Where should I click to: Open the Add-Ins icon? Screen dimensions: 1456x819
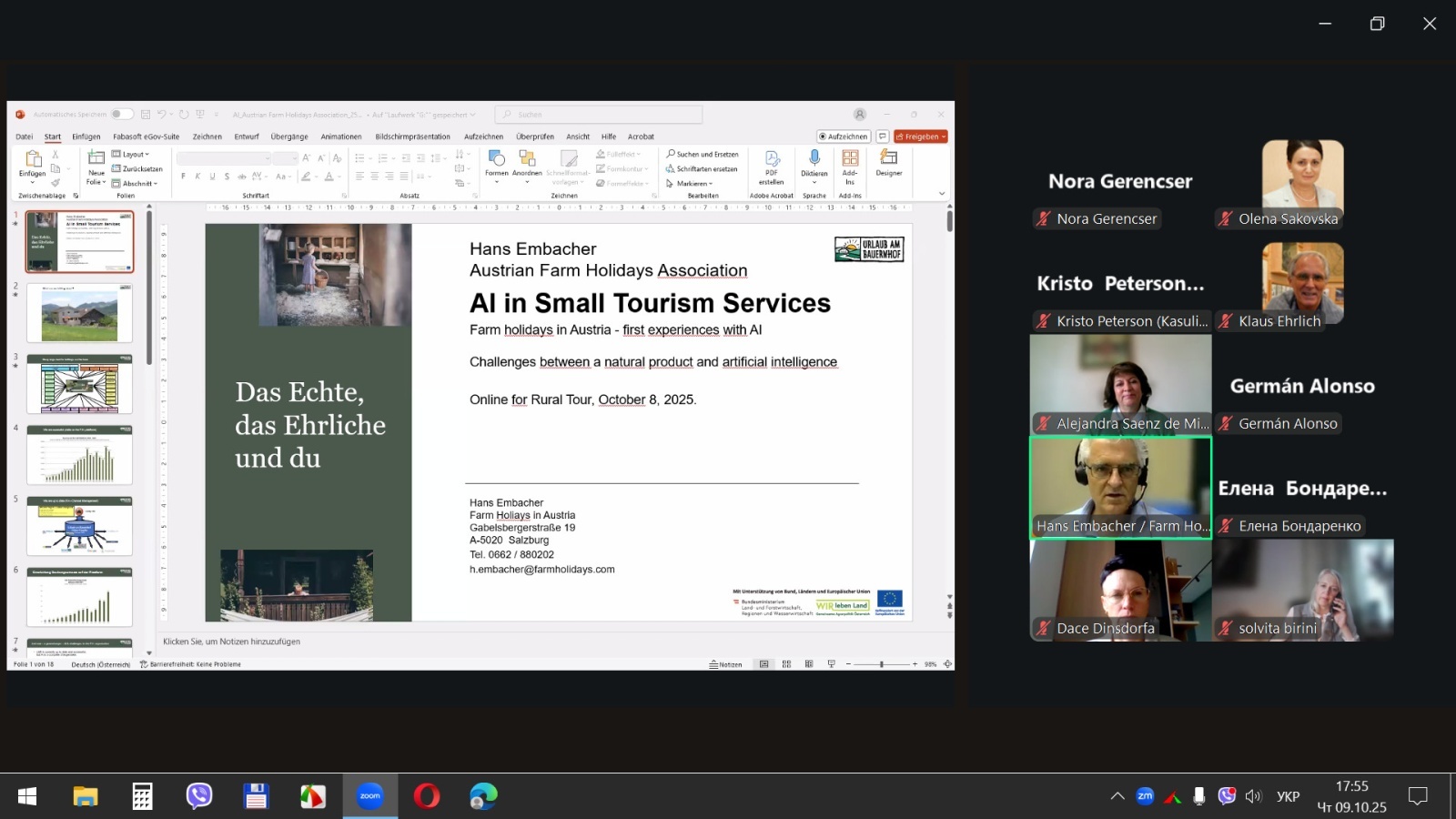pos(850,158)
